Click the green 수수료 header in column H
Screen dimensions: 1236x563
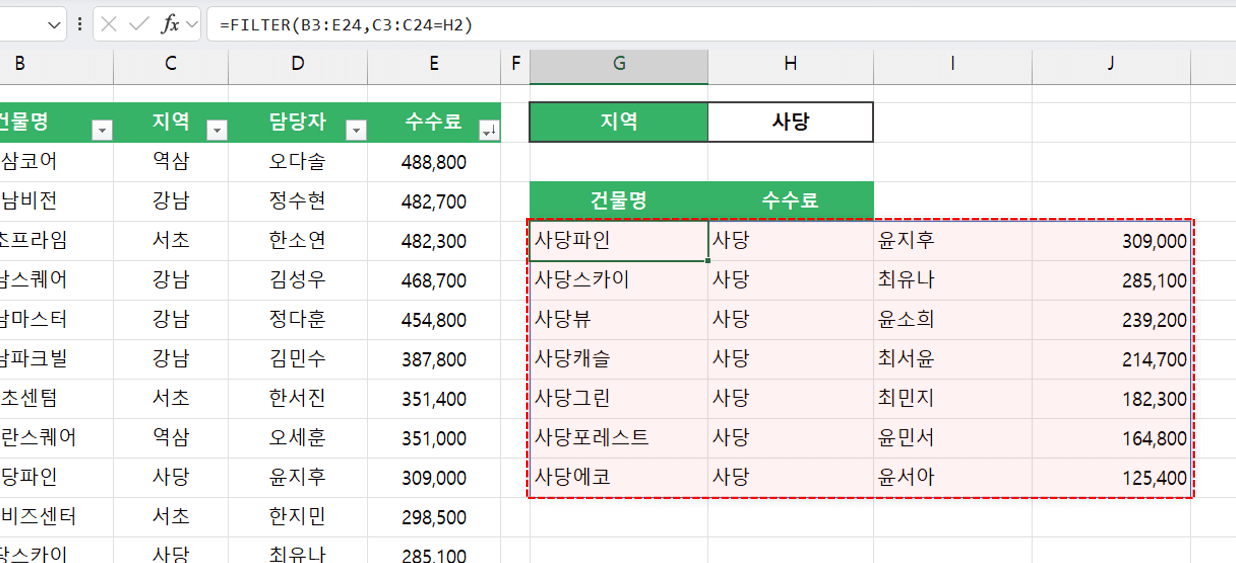[x=790, y=200]
